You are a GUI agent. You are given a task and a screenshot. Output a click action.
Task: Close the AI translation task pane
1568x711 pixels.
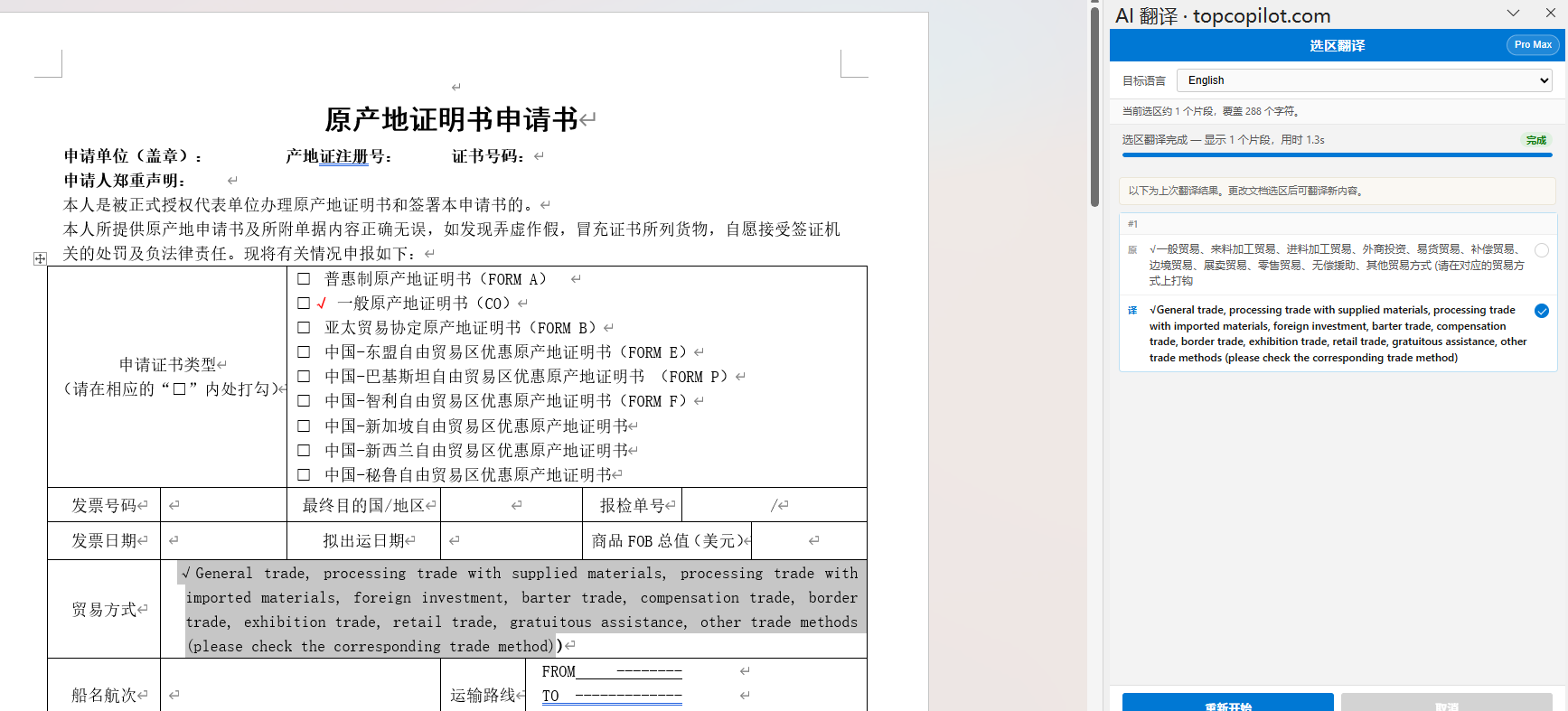tap(1551, 14)
